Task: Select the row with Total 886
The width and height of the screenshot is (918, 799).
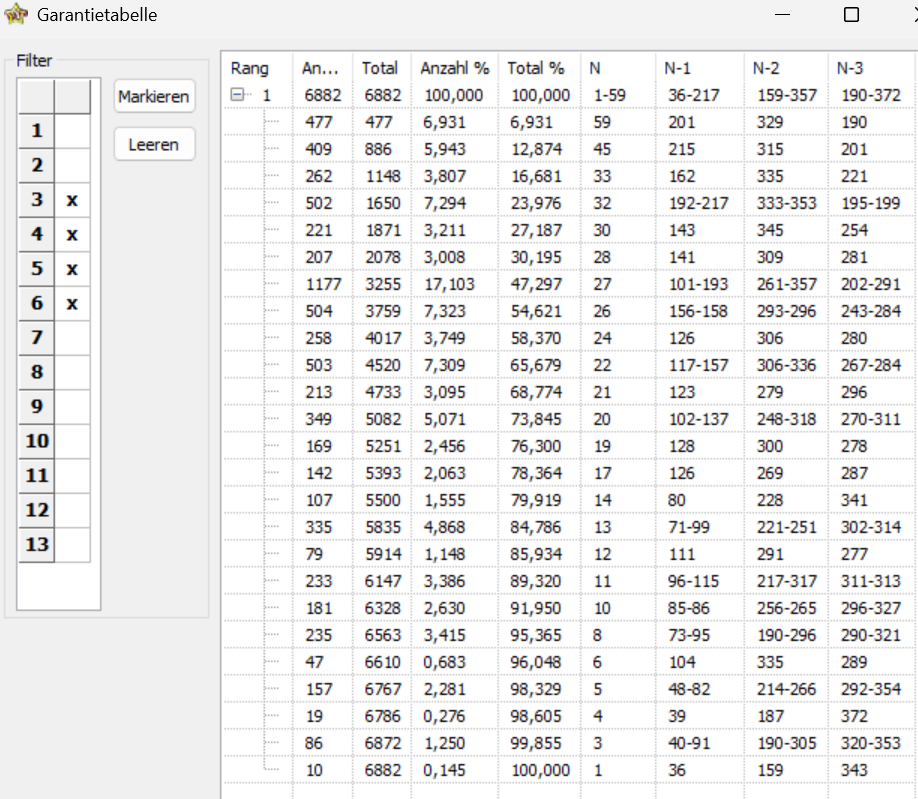Action: (x=569, y=149)
